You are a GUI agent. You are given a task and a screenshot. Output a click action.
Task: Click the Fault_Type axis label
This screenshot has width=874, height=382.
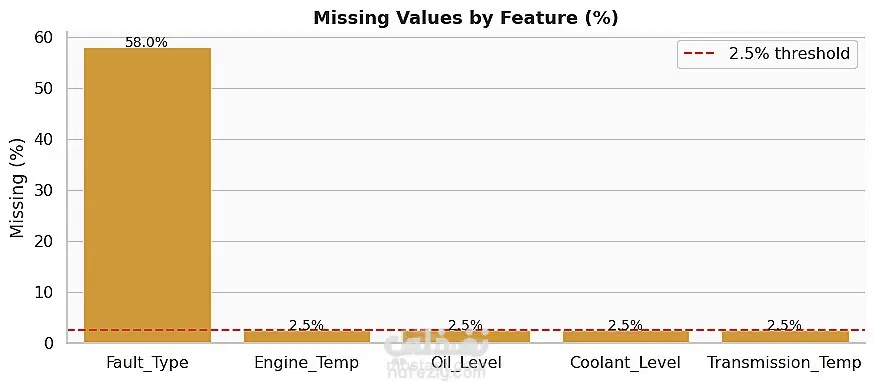coord(147,363)
